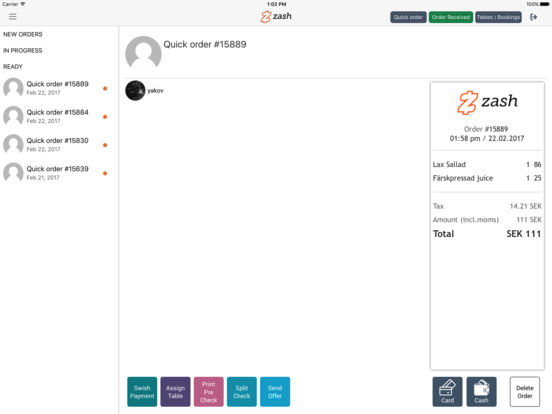Expand the NEW ORDERS section
552x414 pixels.
(23, 34)
